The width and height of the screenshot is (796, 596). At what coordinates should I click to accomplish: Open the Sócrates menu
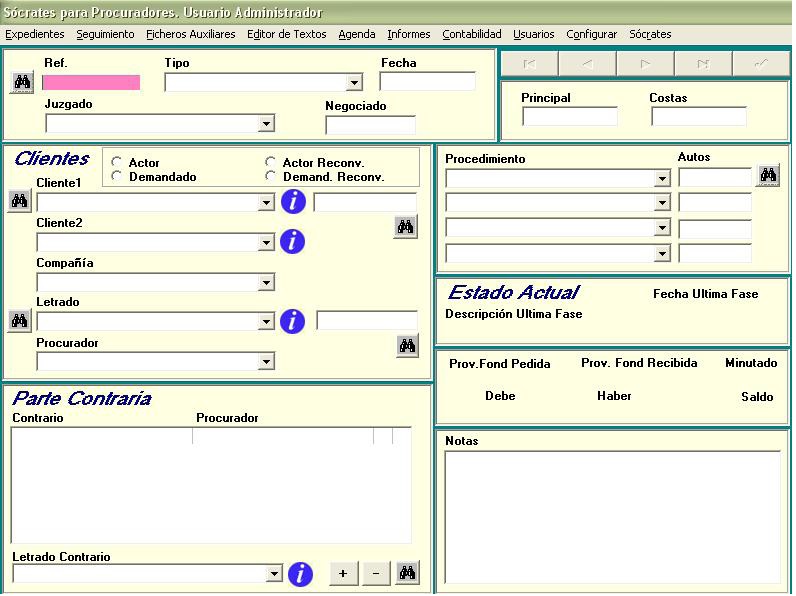tap(650, 34)
